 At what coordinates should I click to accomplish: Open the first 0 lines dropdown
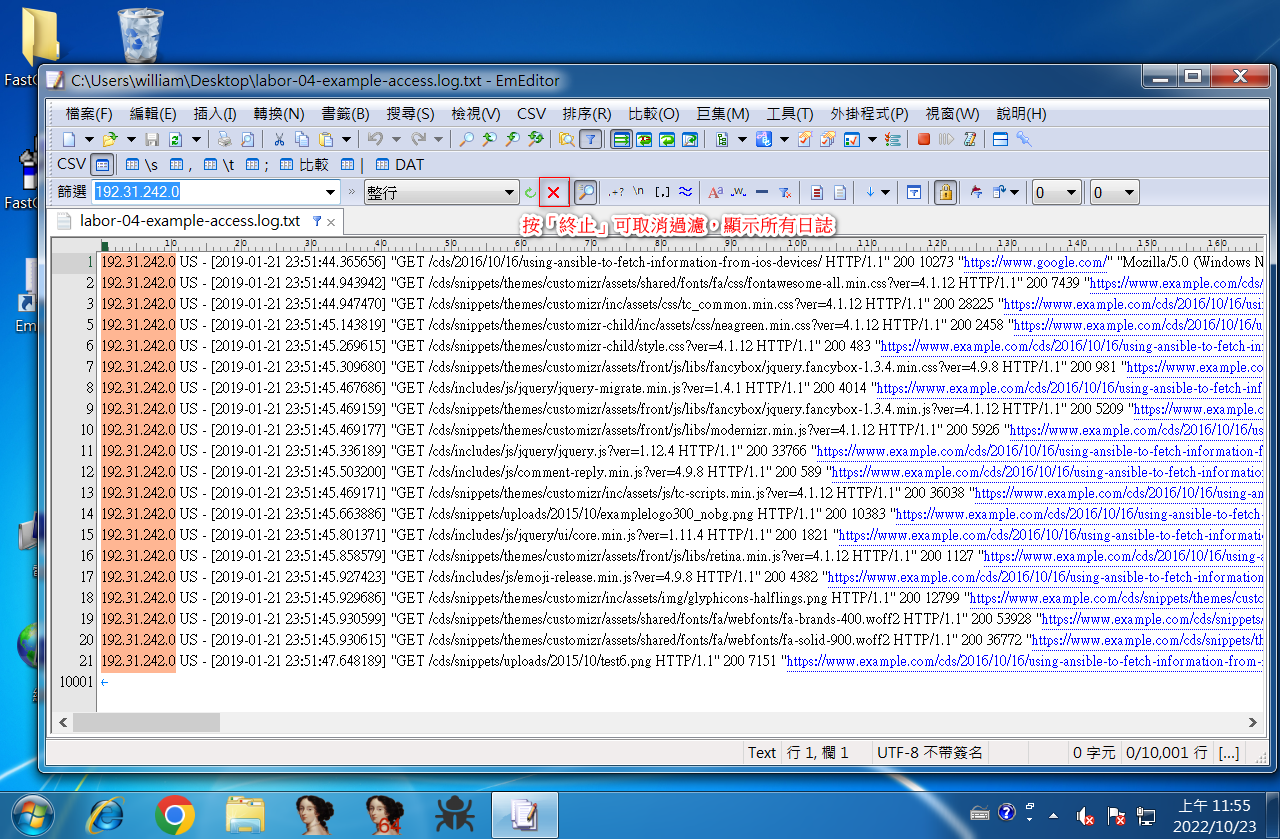[1071, 192]
